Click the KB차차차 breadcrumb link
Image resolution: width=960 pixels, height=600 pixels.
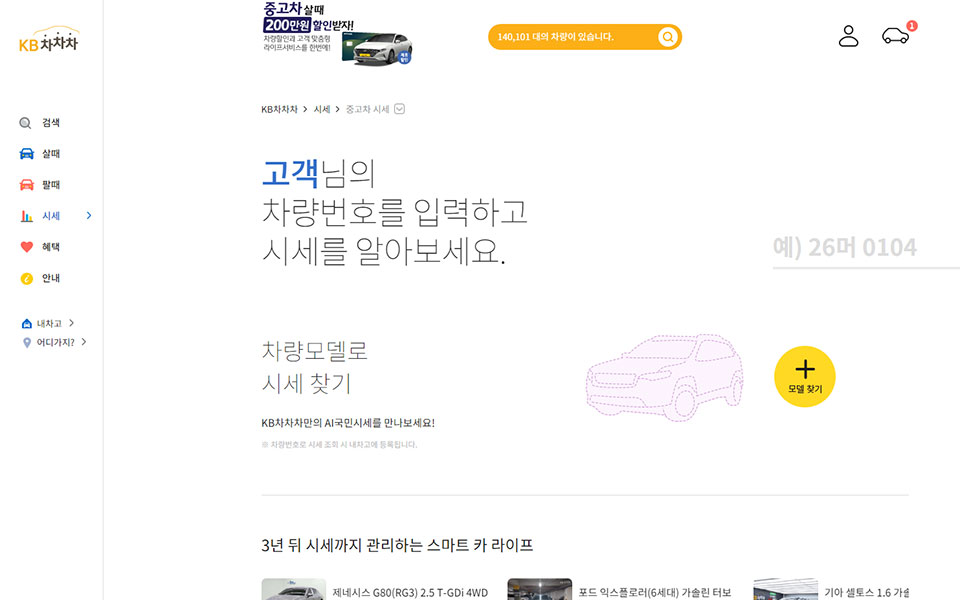pyautogui.click(x=279, y=109)
